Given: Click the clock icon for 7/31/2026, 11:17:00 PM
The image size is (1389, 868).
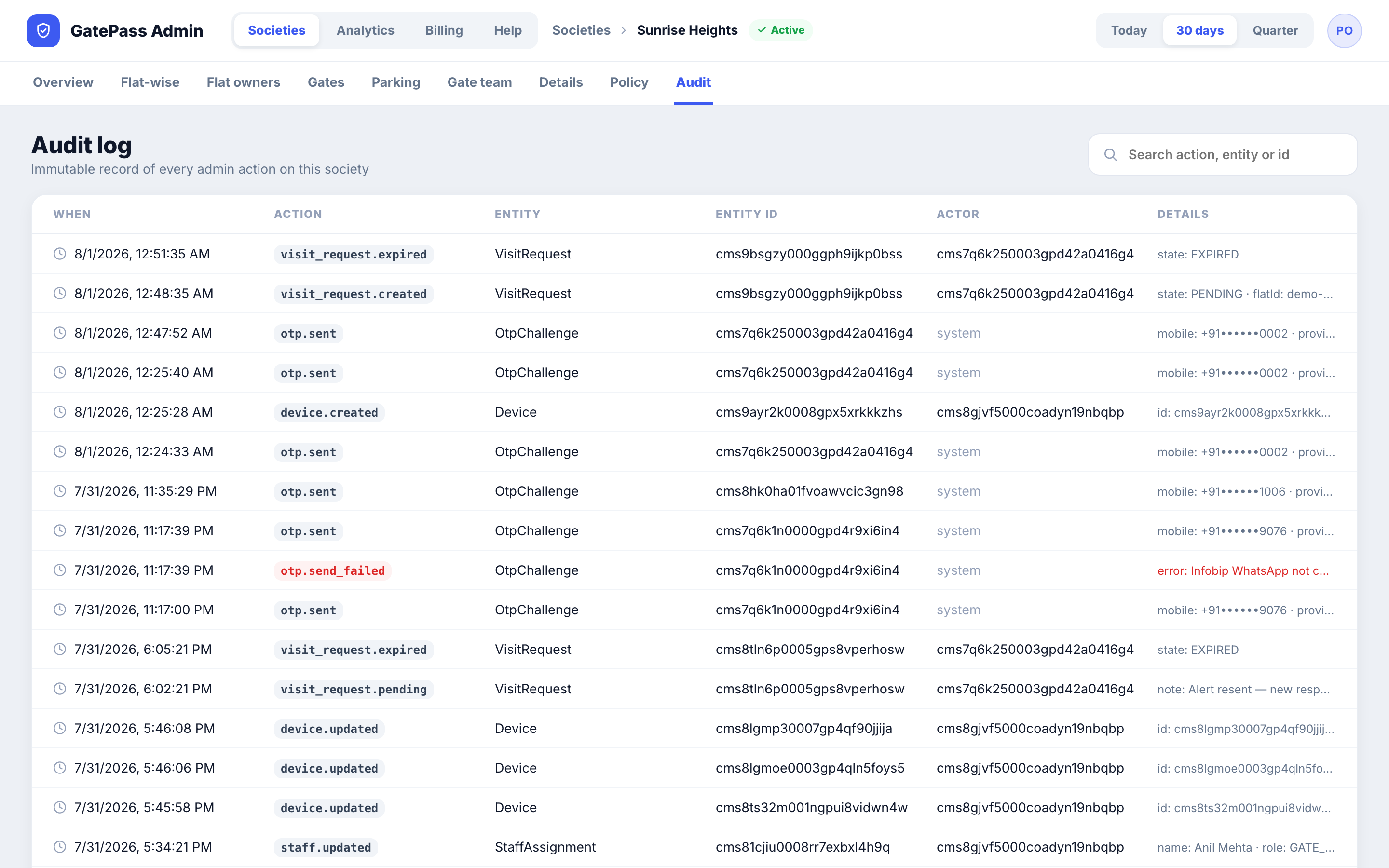Looking at the screenshot, I should click(60, 610).
